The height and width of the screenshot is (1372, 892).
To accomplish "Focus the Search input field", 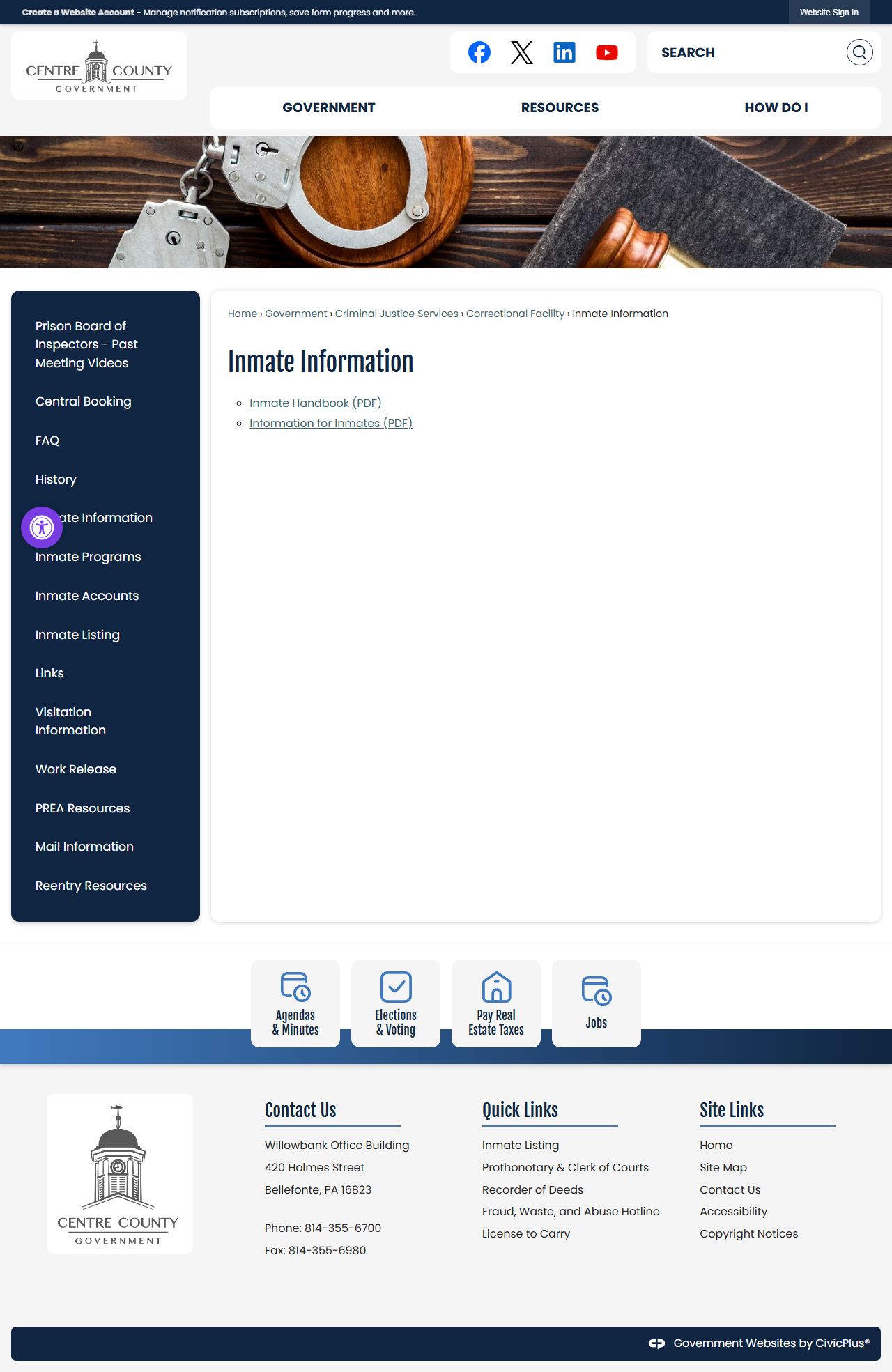I will (746, 52).
